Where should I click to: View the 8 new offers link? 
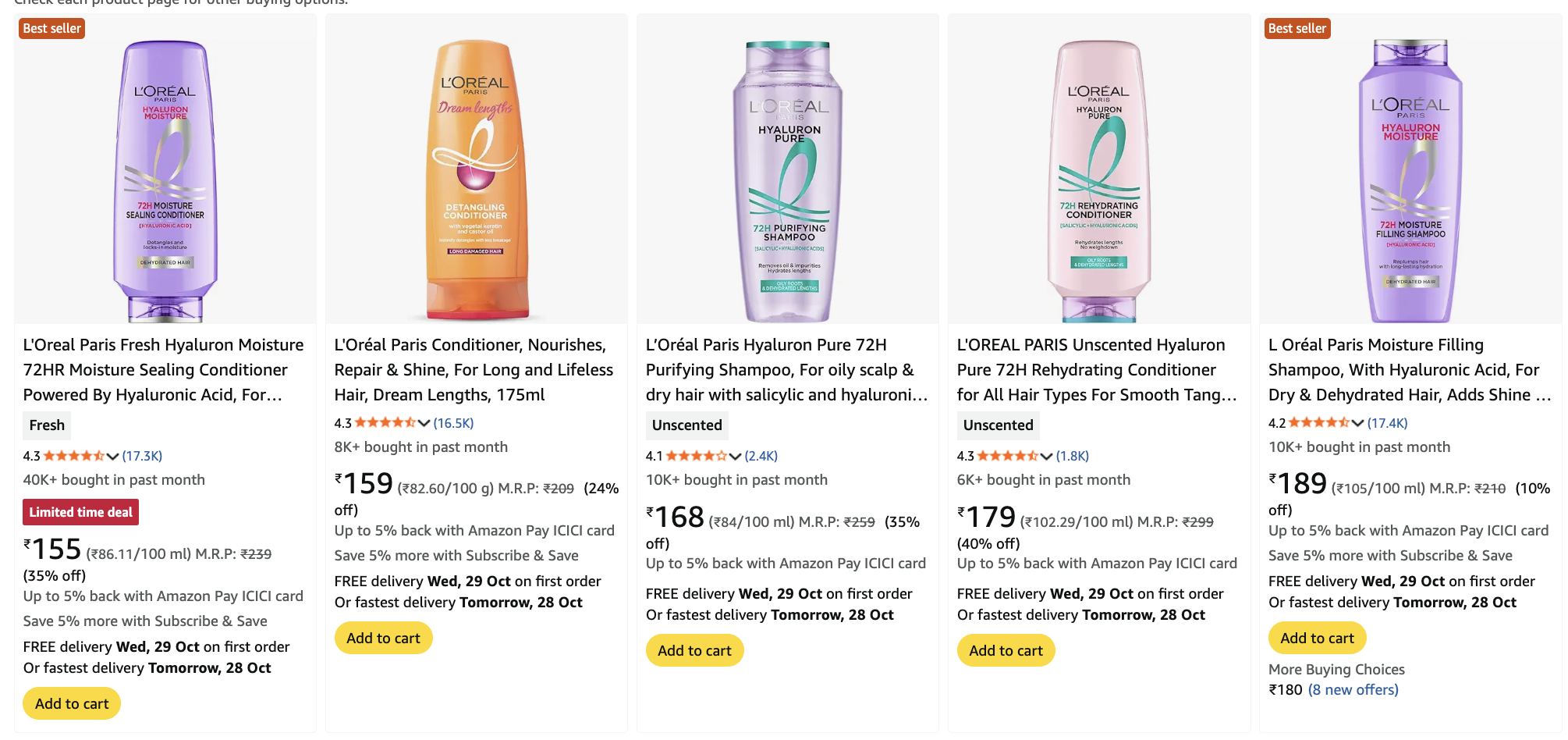coord(1353,690)
